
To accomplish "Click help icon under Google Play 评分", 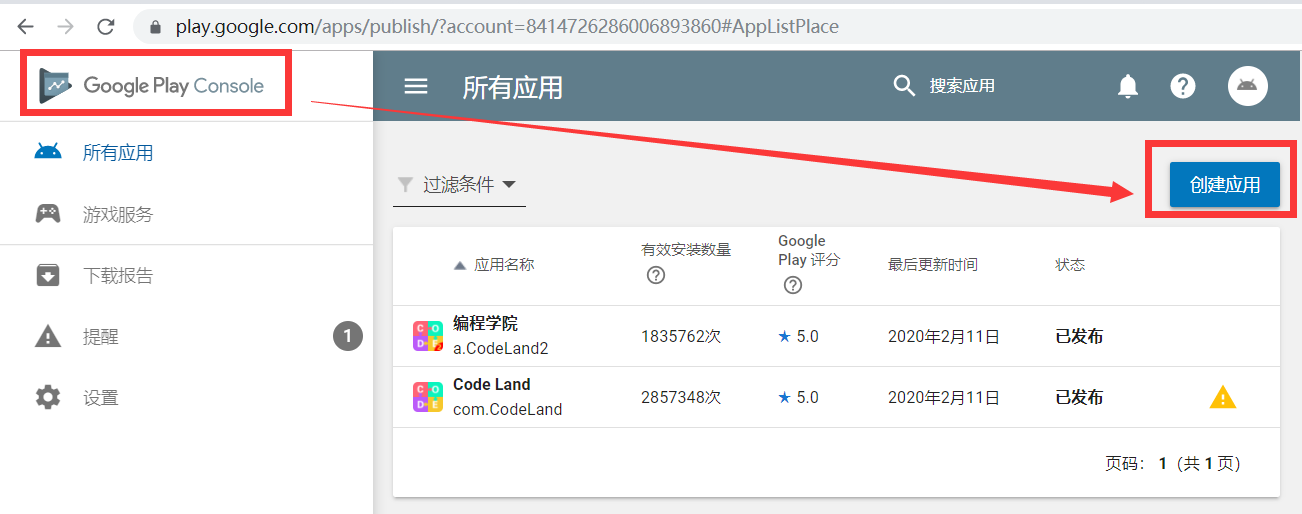I will 793,285.
